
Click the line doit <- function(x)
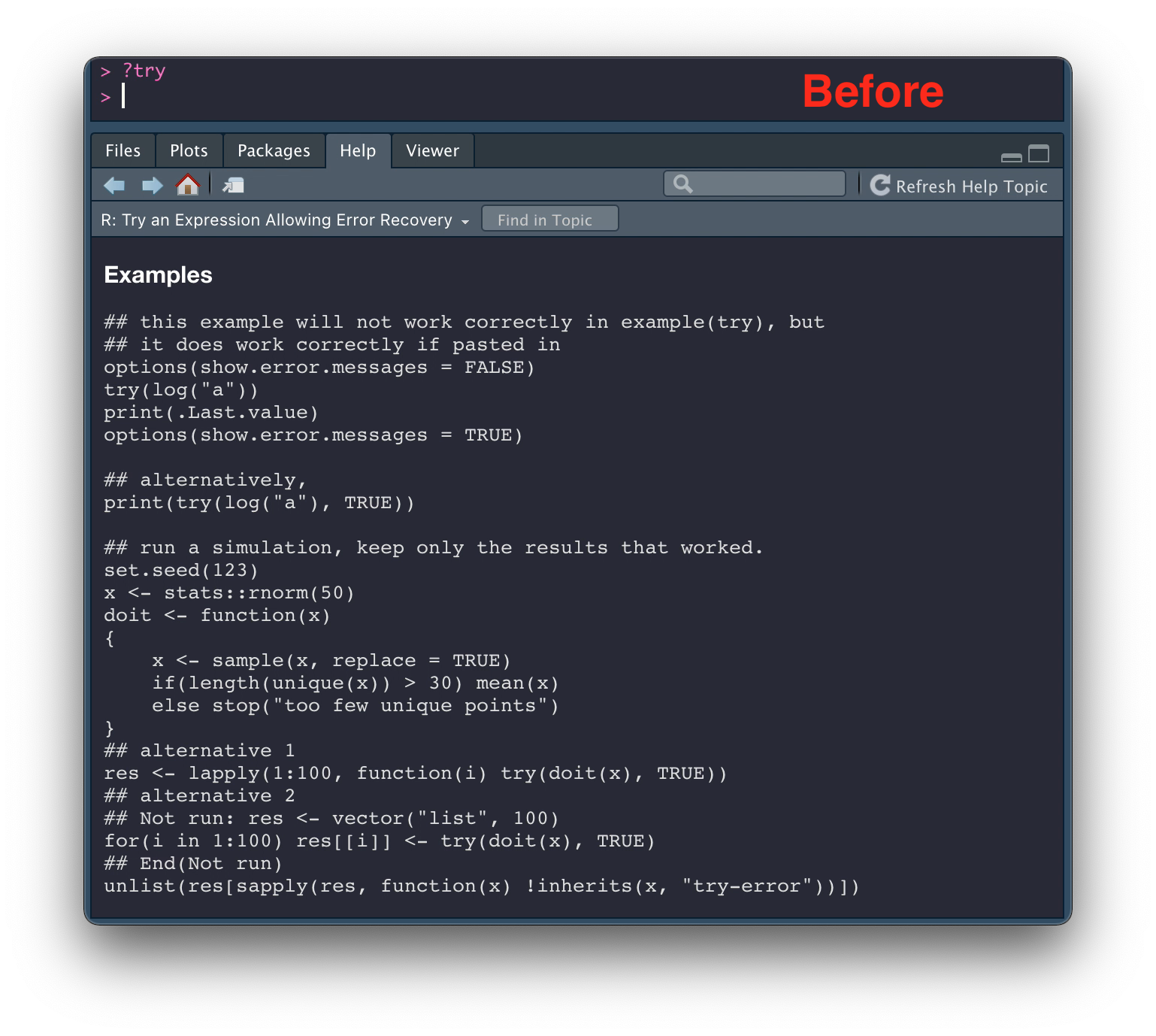coord(217,616)
